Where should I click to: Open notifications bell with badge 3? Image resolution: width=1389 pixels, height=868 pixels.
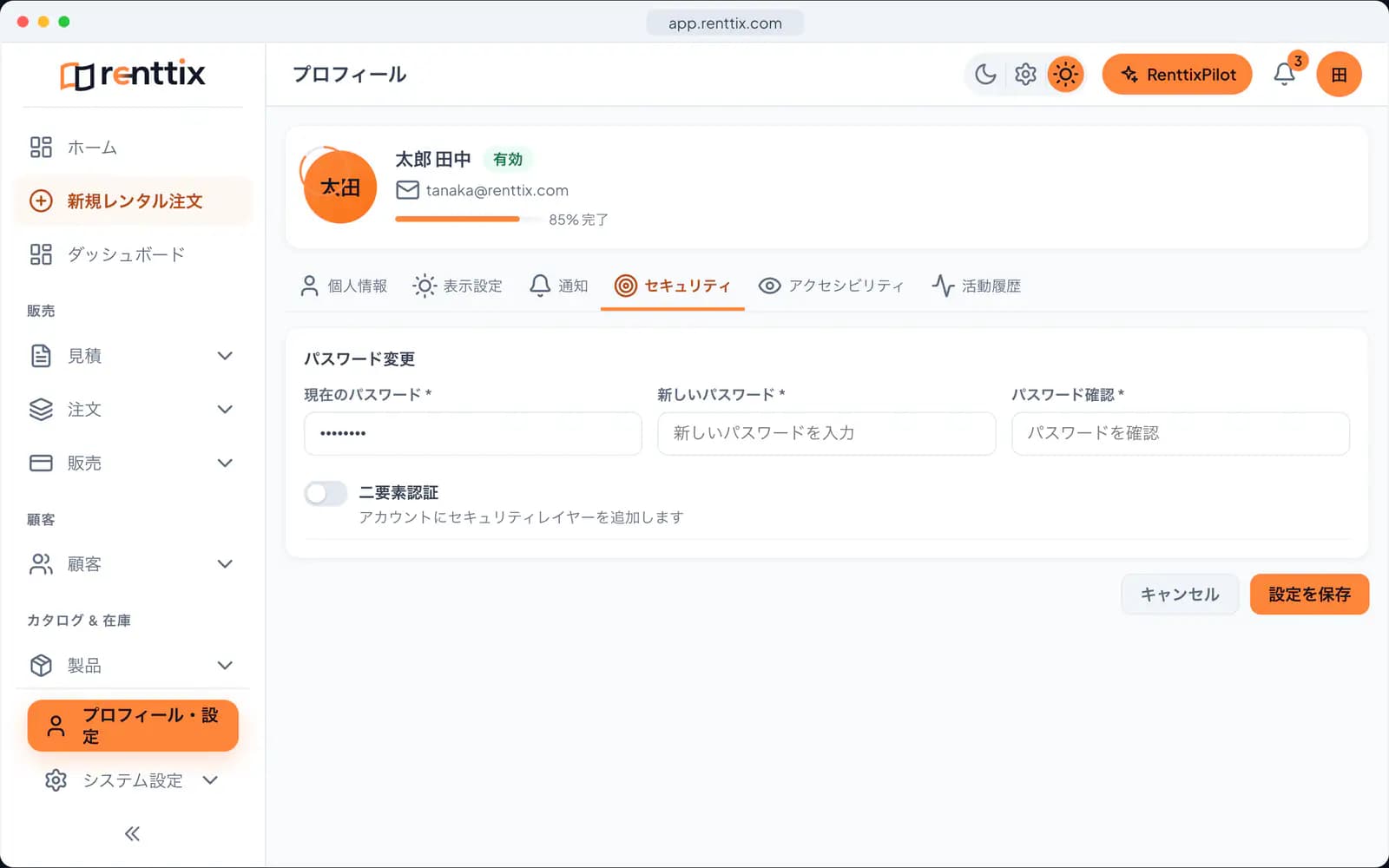click(x=1285, y=75)
